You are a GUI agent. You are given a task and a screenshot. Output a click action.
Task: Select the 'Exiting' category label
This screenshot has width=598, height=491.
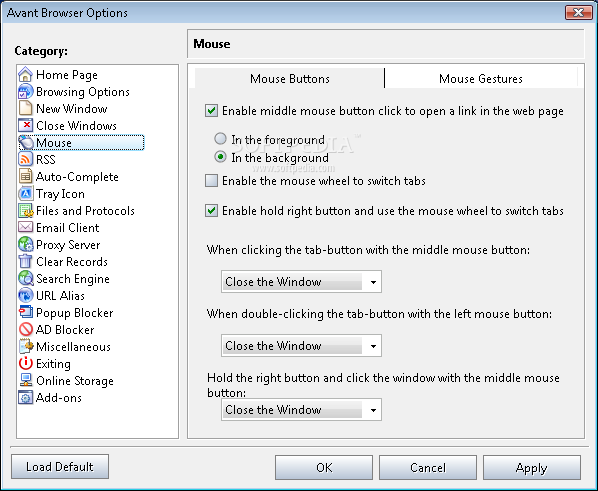[x=53, y=364]
